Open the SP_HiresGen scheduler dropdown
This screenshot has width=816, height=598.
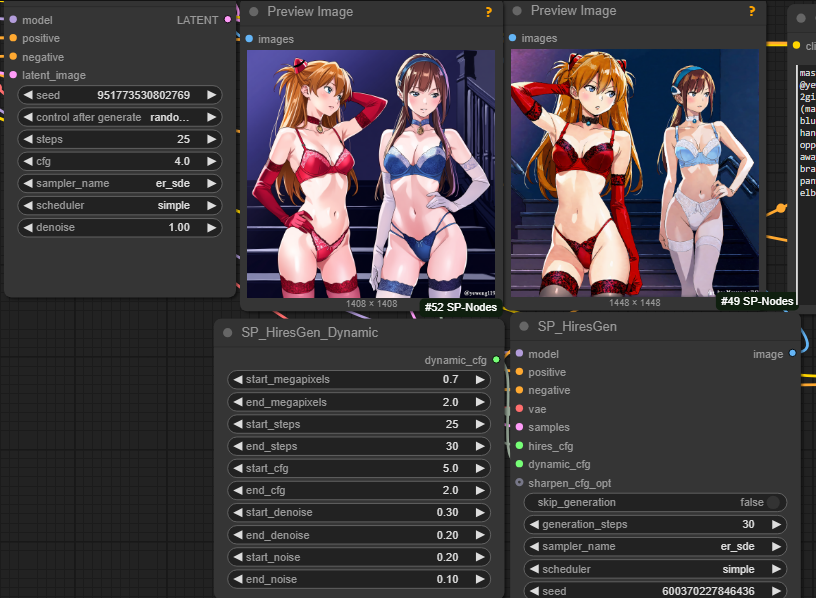655,569
